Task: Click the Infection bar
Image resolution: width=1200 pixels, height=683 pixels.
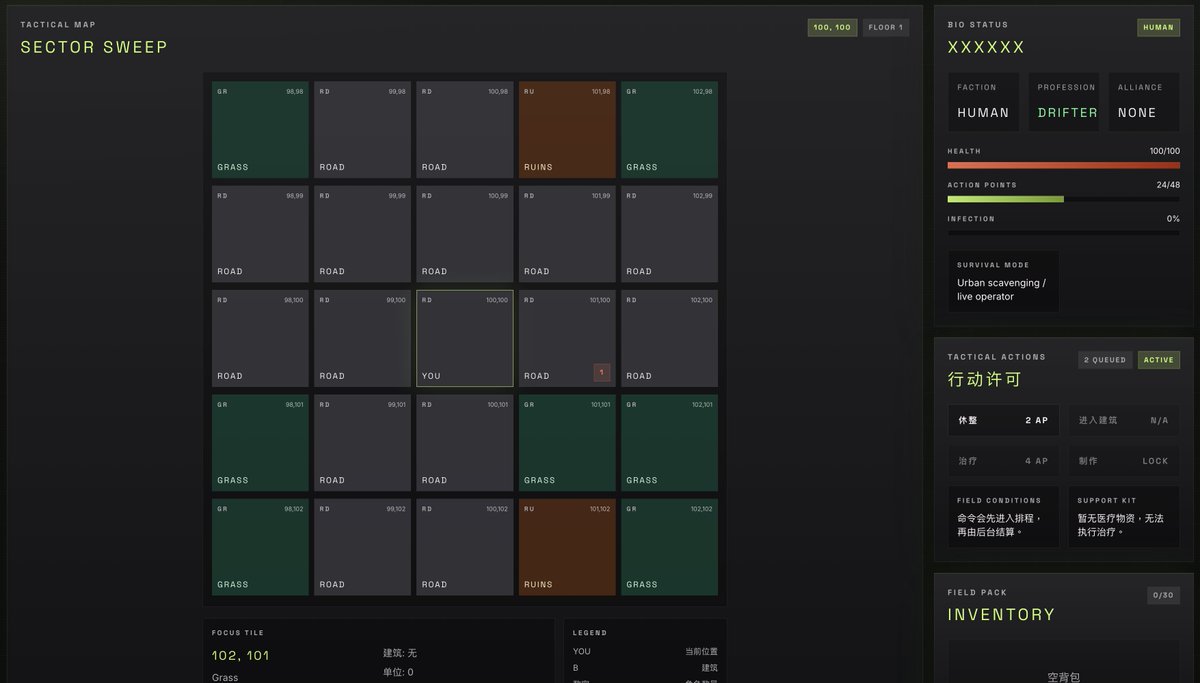Action: [1063, 233]
